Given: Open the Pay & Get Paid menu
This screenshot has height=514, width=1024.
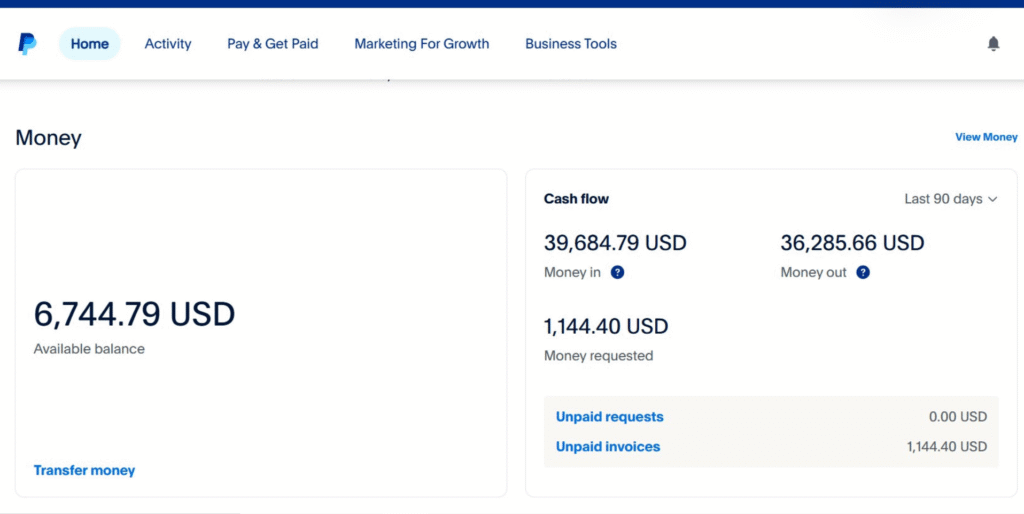Looking at the screenshot, I should [x=273, y=44].
